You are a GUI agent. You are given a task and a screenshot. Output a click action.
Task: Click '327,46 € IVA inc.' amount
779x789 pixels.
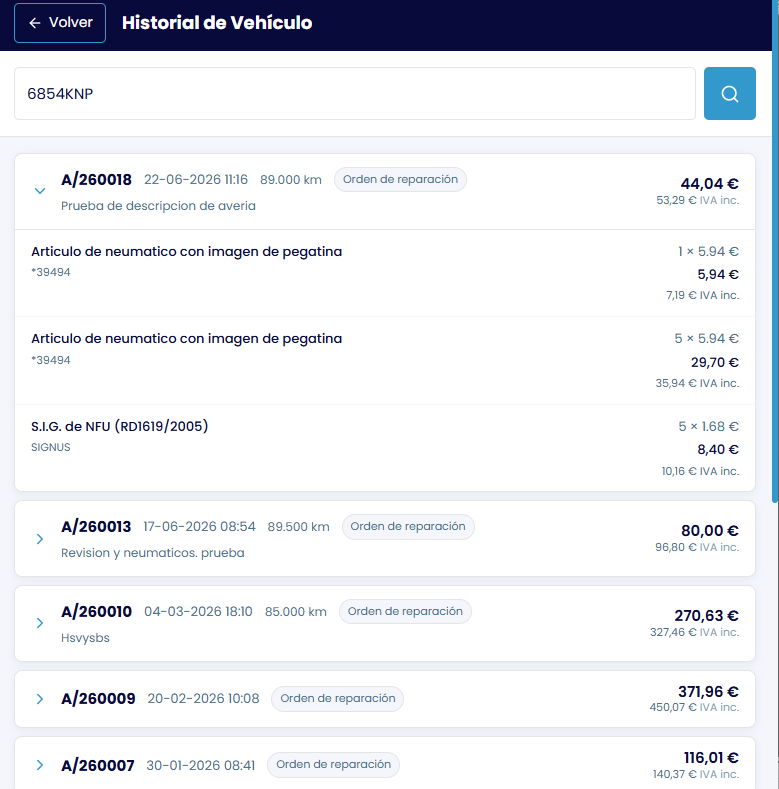click(x=694, y=633)
